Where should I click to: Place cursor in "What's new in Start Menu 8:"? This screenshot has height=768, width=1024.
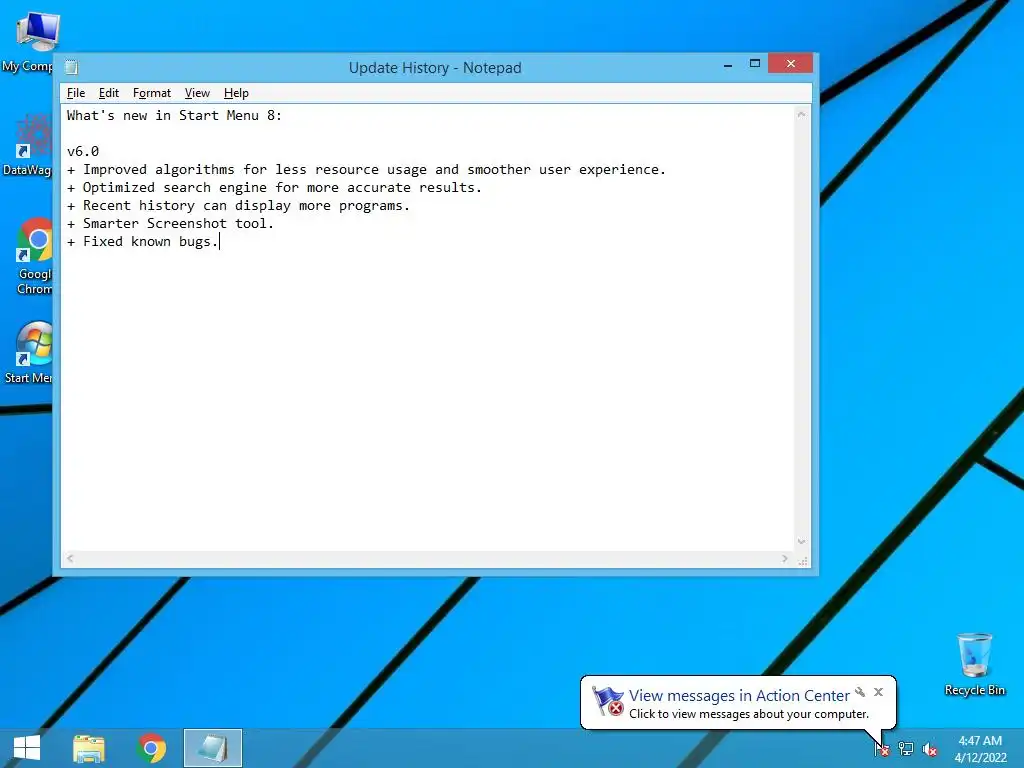pyautogui.click(x=174, y=116)
